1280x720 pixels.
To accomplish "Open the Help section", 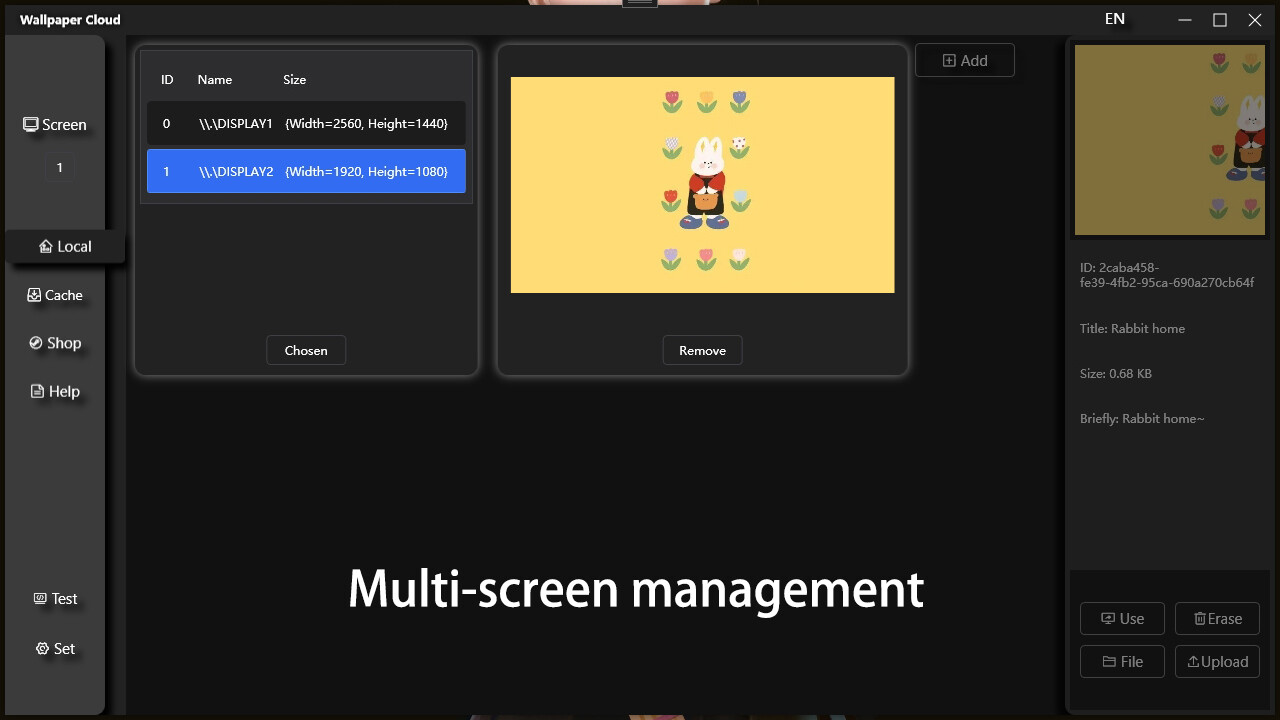I will click(x=55, y=391).
